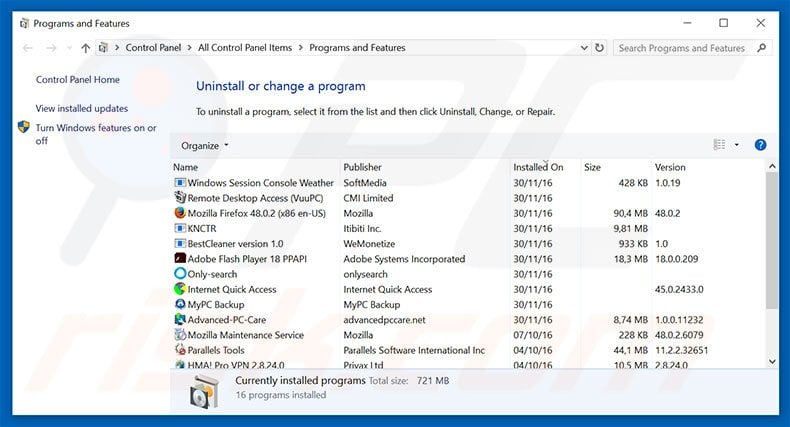The height and width of the screenshot is (427, 790).
Task: Click the Parallels Tools icon
Action: (180, 349)
